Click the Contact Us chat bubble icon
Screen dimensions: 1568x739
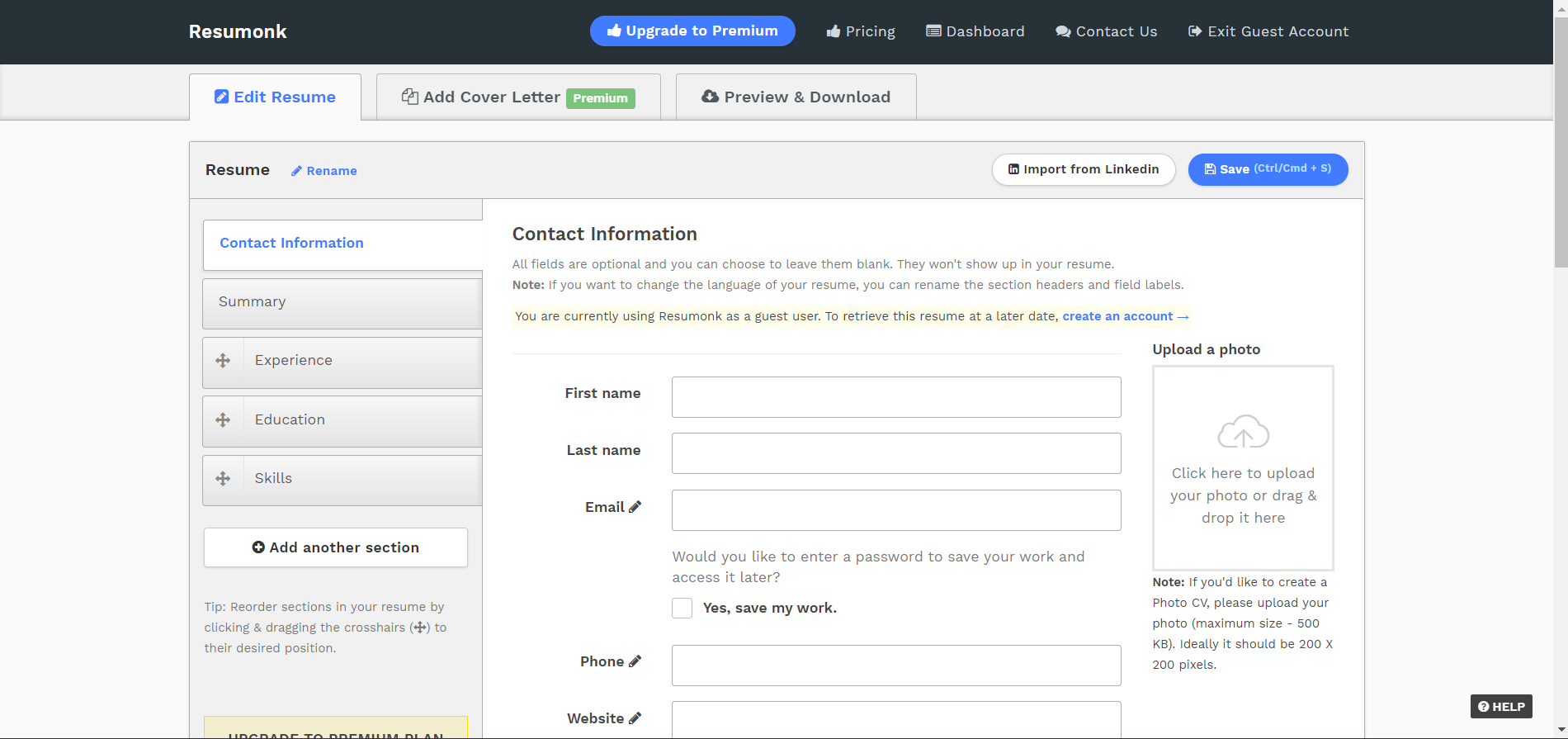tap(1063, 31)
